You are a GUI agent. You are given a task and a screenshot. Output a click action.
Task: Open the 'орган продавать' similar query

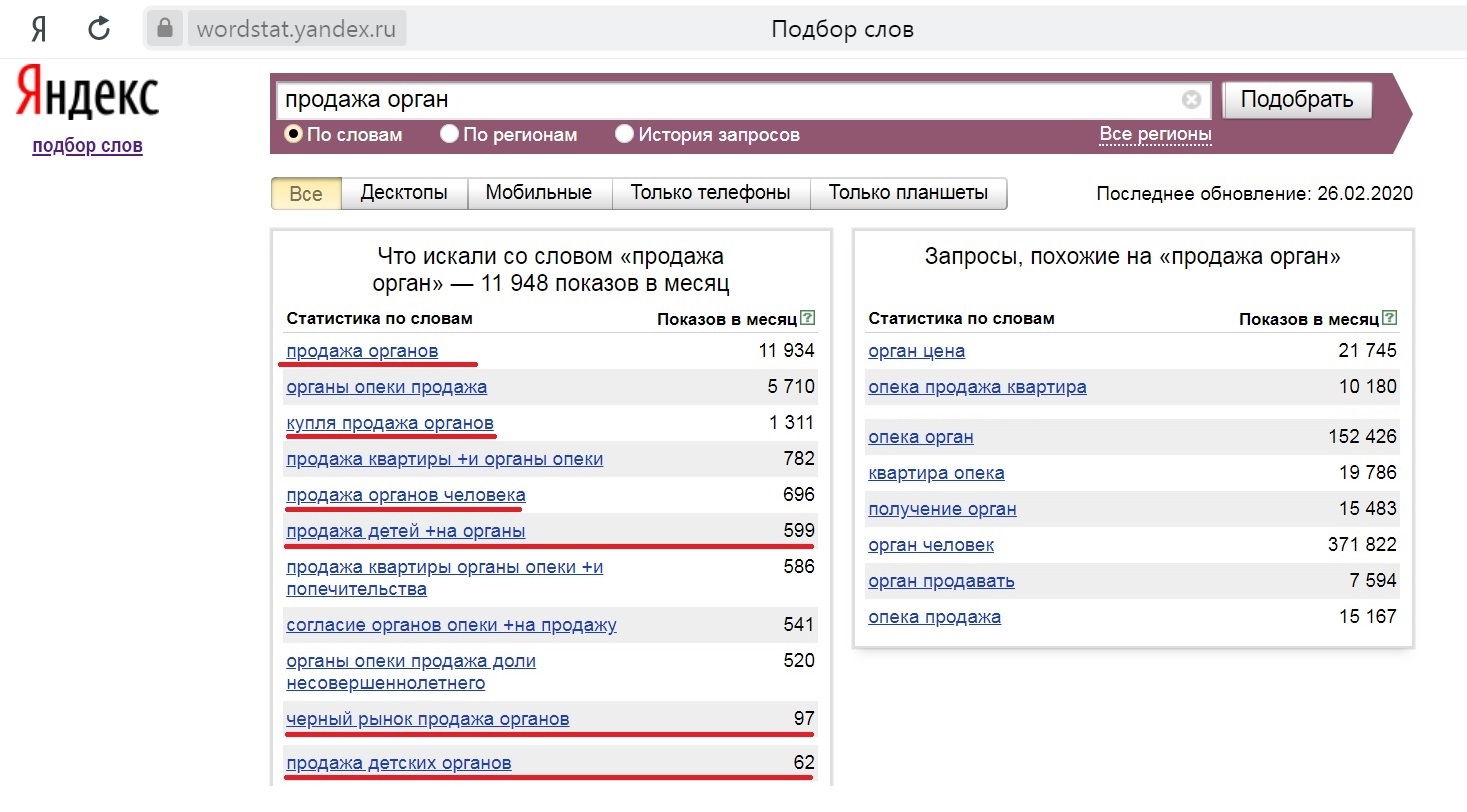941,581
